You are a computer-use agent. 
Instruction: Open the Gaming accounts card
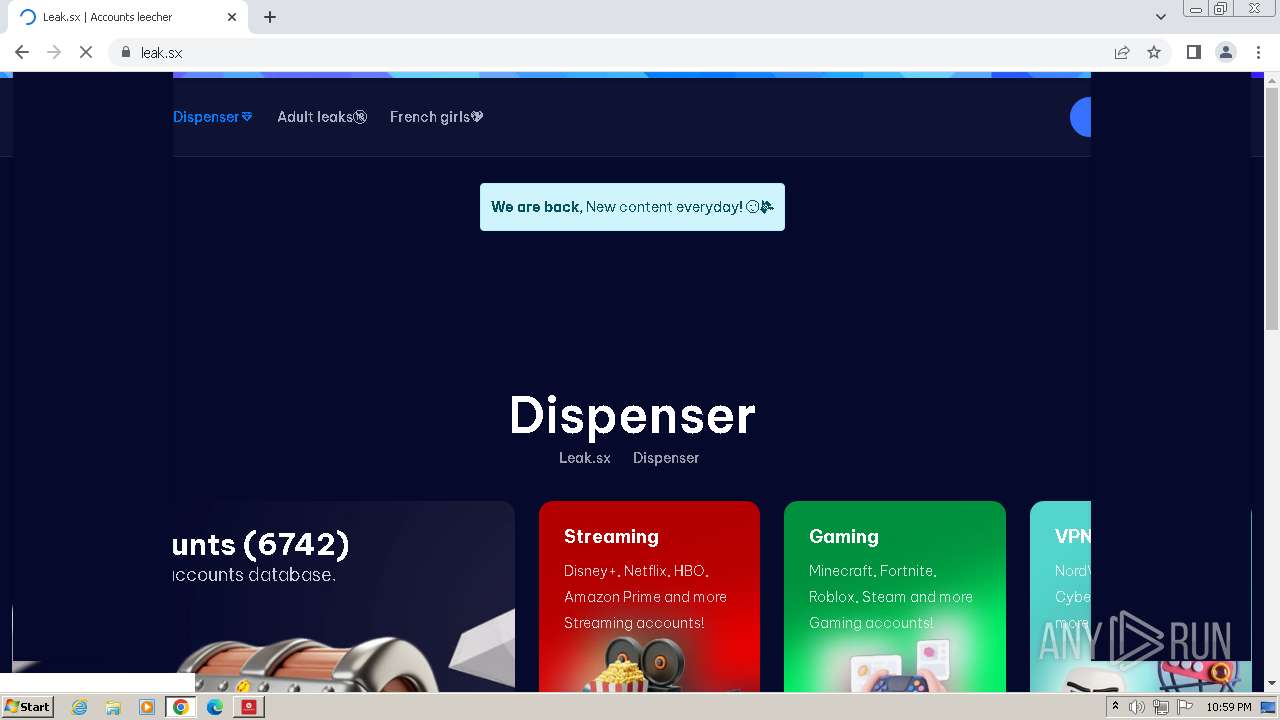point(895,597)
